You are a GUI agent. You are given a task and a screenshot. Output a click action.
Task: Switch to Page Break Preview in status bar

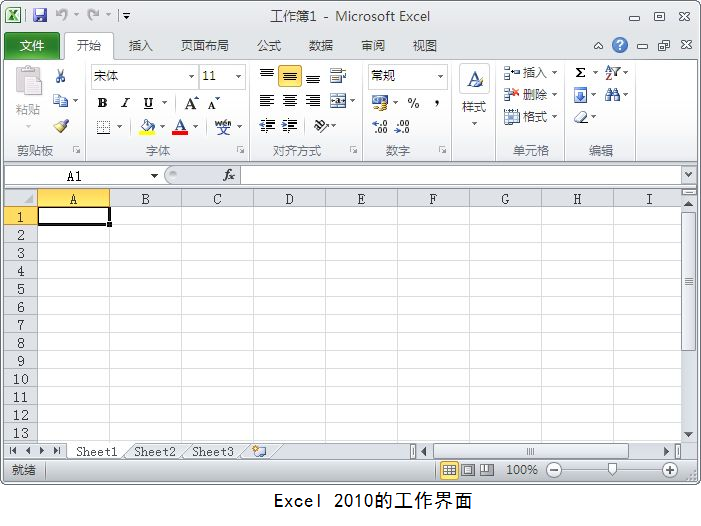point(487,470)
